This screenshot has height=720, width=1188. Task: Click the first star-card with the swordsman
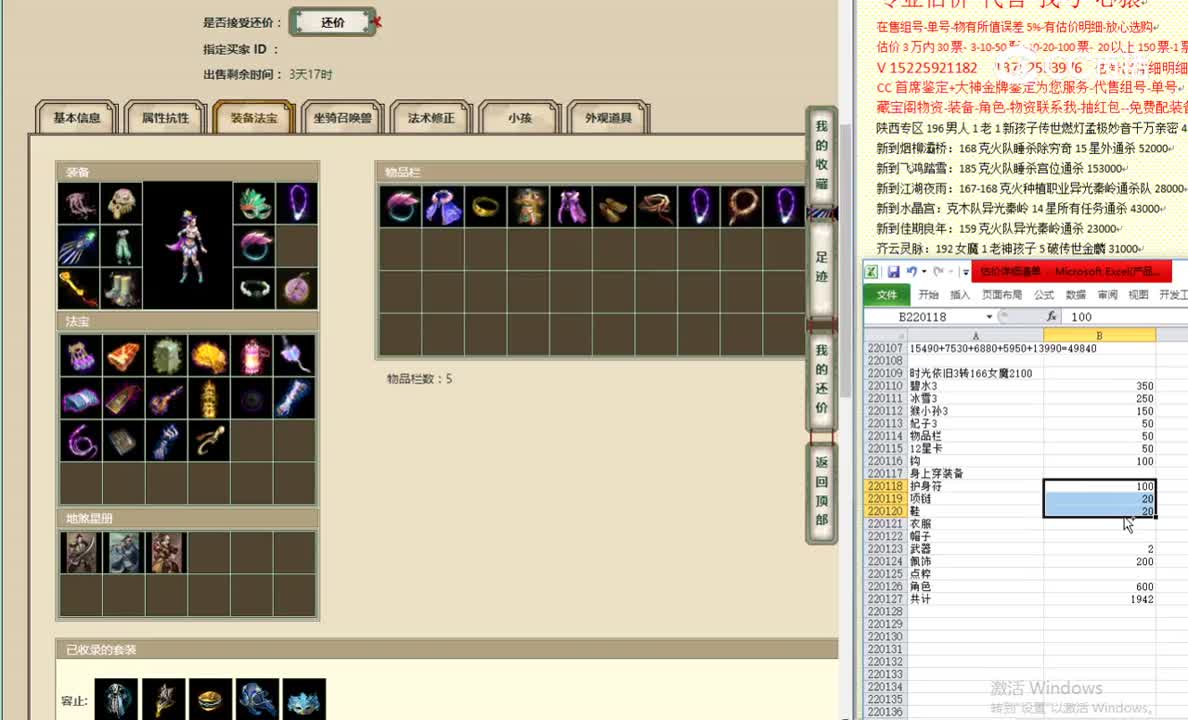80,553
